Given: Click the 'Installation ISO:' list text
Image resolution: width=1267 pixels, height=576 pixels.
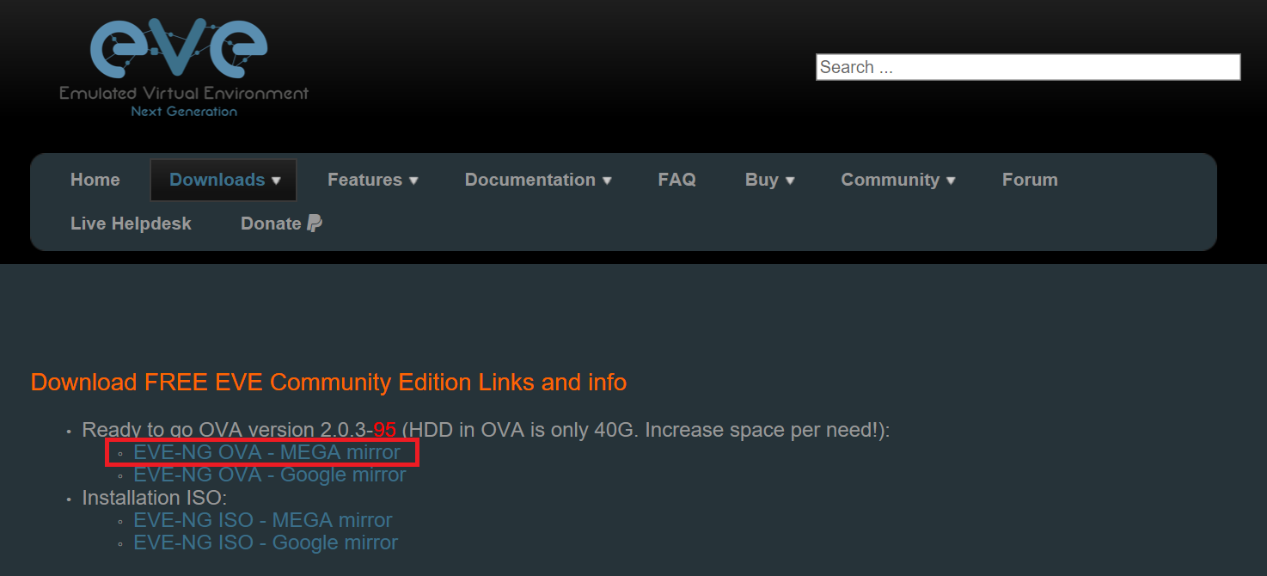Looking at the screenshot, I should [154, 498].
